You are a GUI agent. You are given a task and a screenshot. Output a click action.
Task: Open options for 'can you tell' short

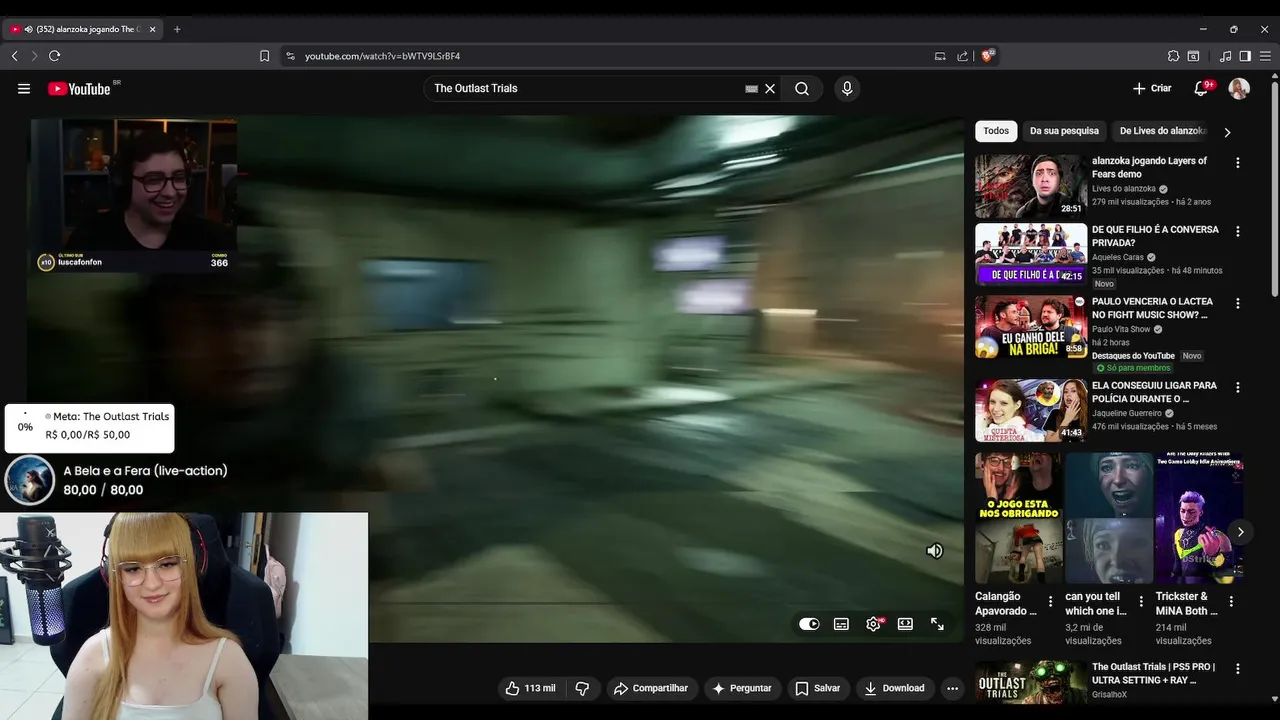point(1141,602)
